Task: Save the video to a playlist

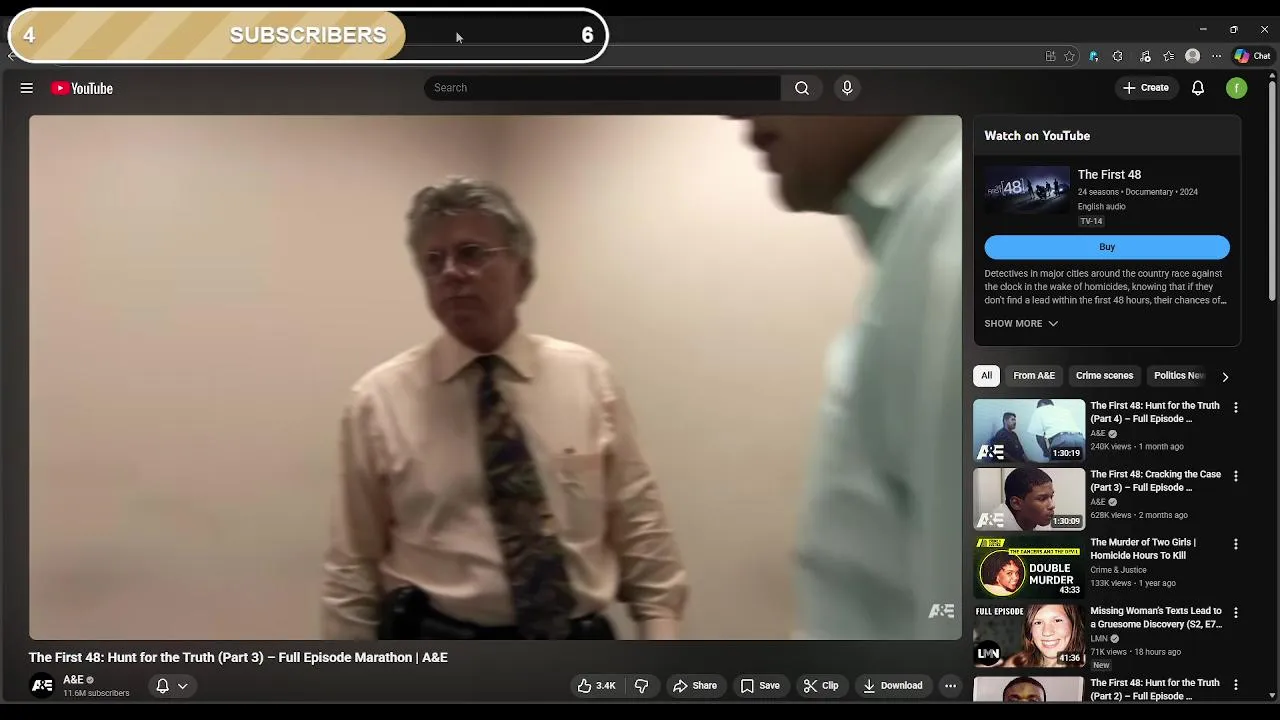Action: pyautogui.click(x=760, y=686)
